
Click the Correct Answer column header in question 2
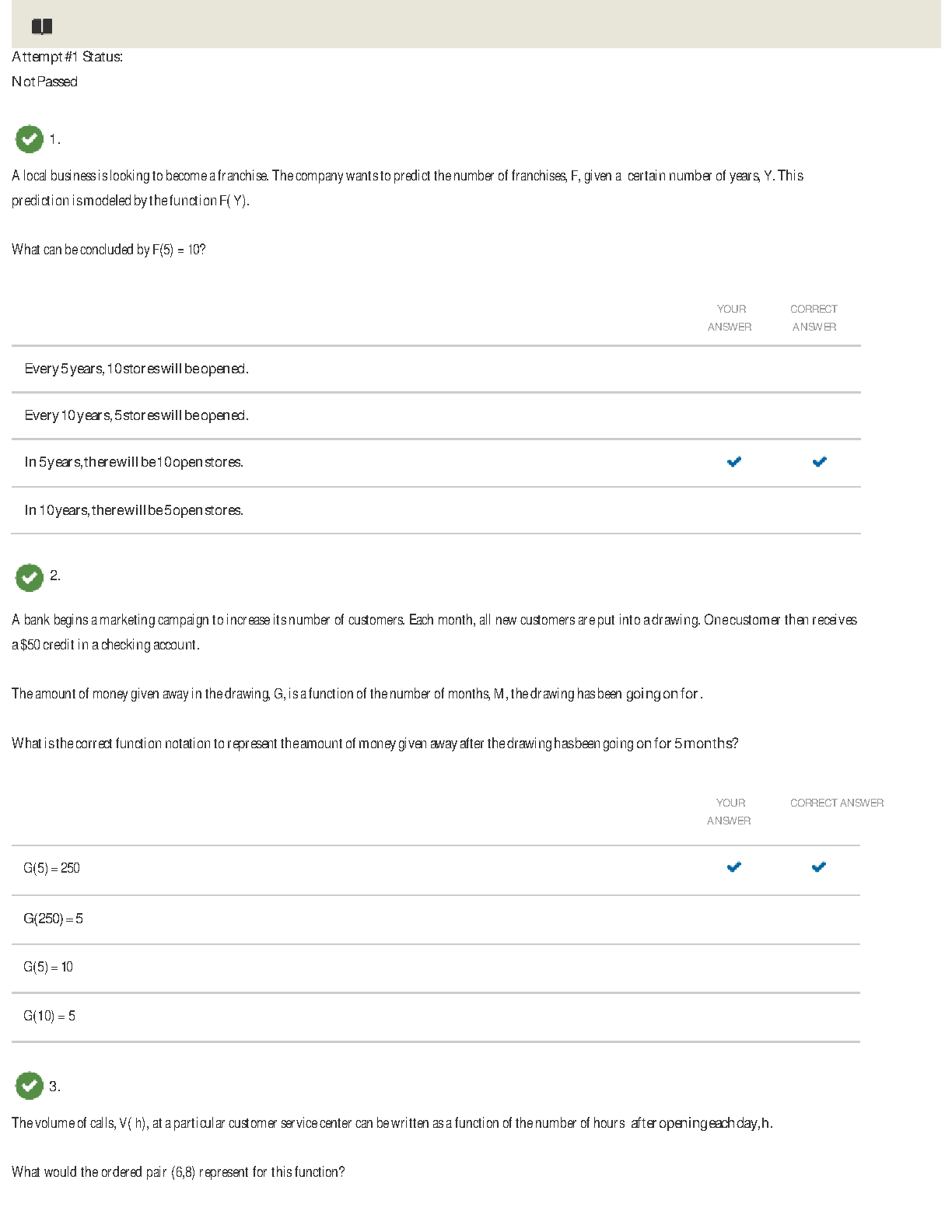point(836,803)
